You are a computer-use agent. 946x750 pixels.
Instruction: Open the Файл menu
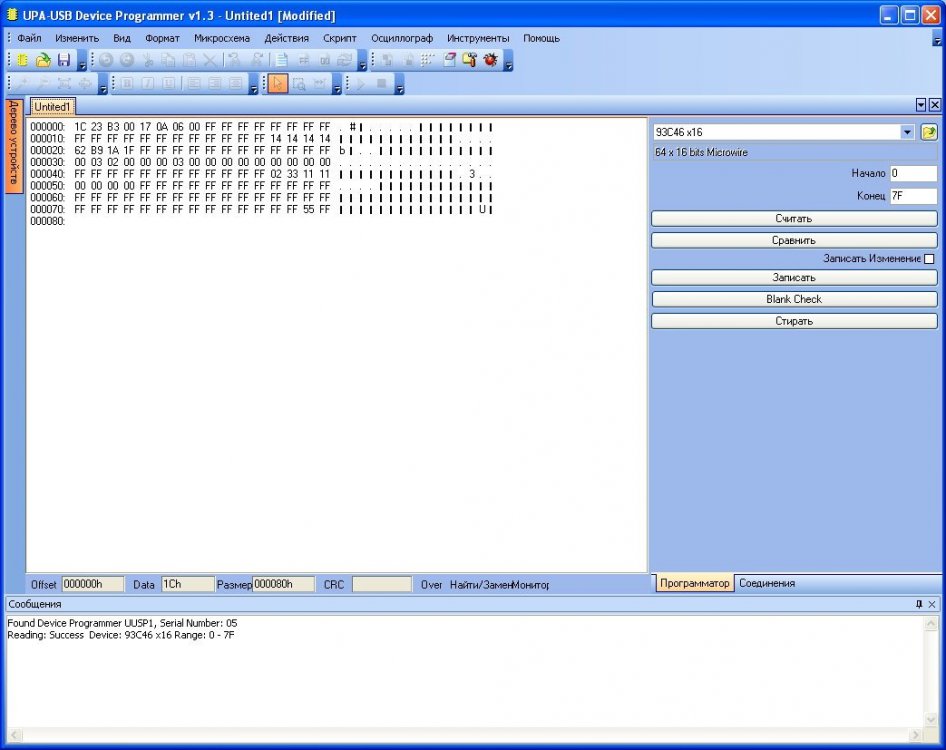(29, 38)
